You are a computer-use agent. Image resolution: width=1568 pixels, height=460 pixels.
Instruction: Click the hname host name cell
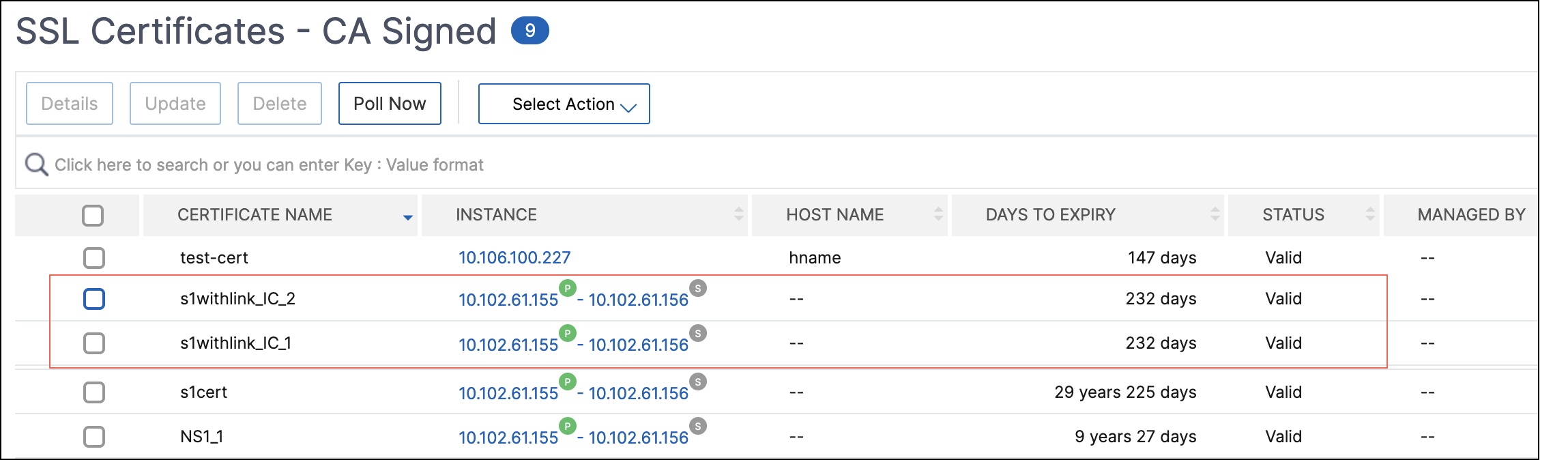click(815, 257)
